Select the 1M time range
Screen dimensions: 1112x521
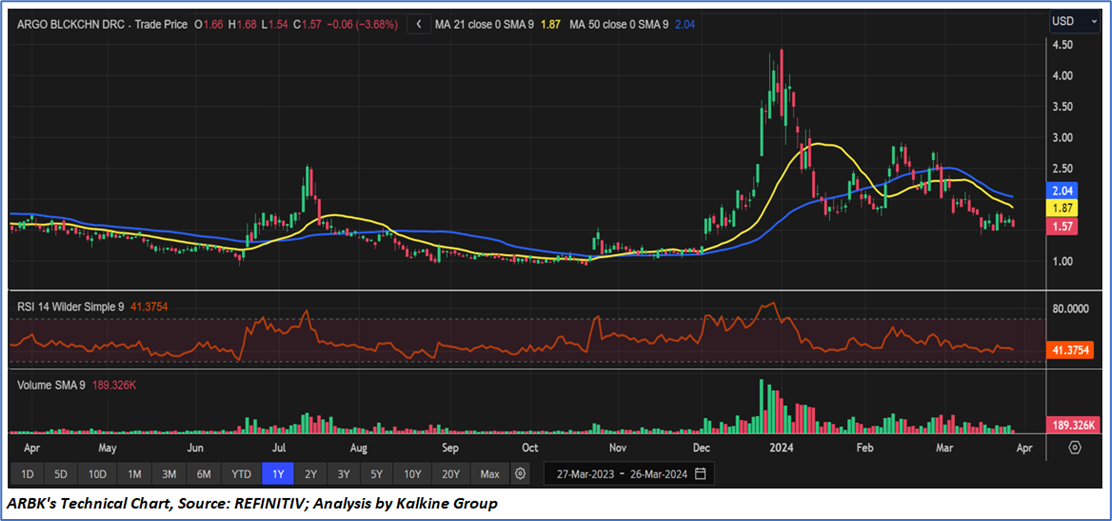pyautogui.click(x=134, y=474)
